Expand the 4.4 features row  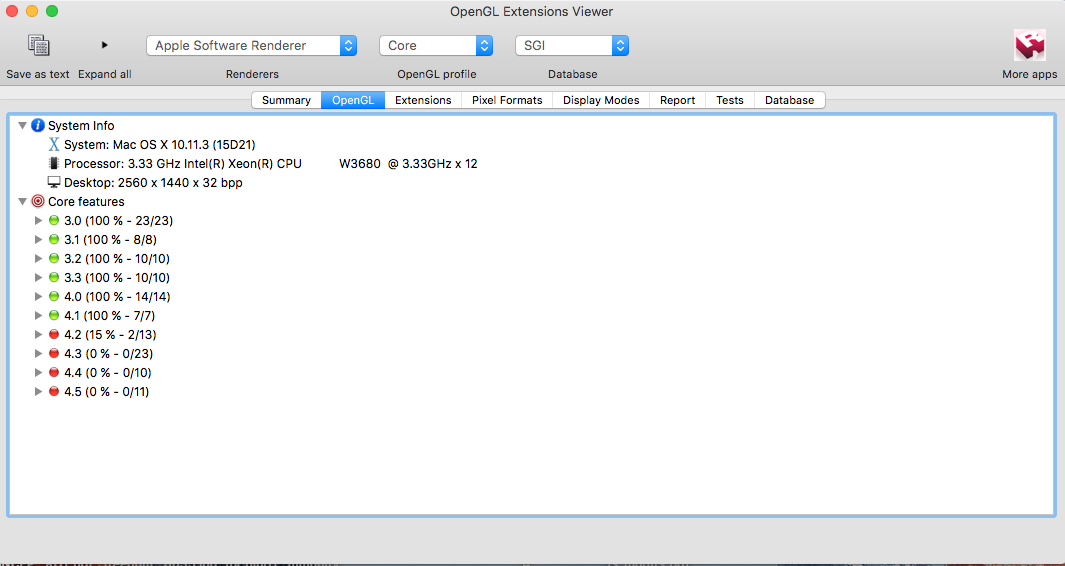(x=39, y=373)
